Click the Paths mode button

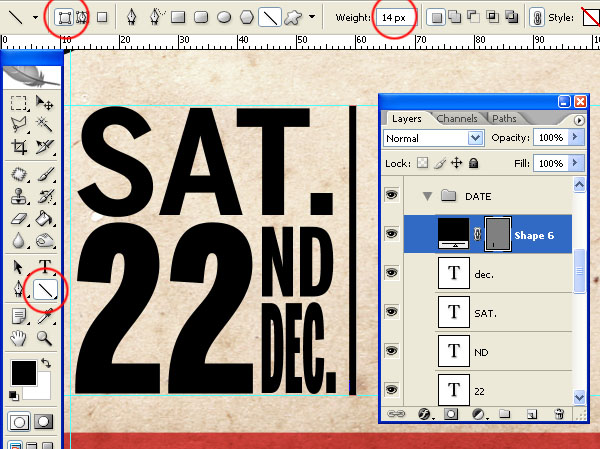(82, 17)
